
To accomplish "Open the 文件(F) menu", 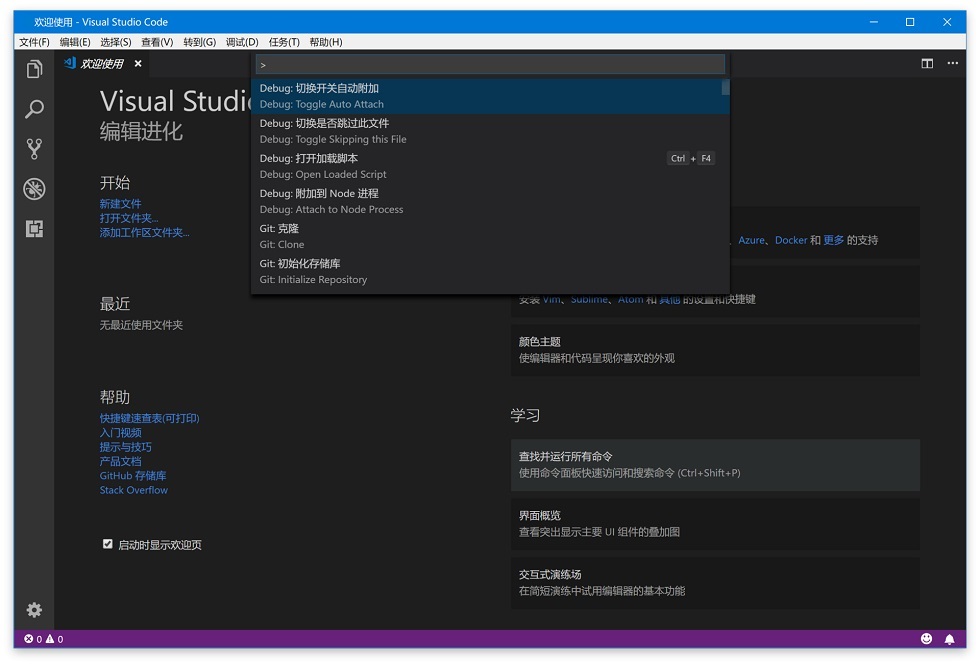I will 34,42.
